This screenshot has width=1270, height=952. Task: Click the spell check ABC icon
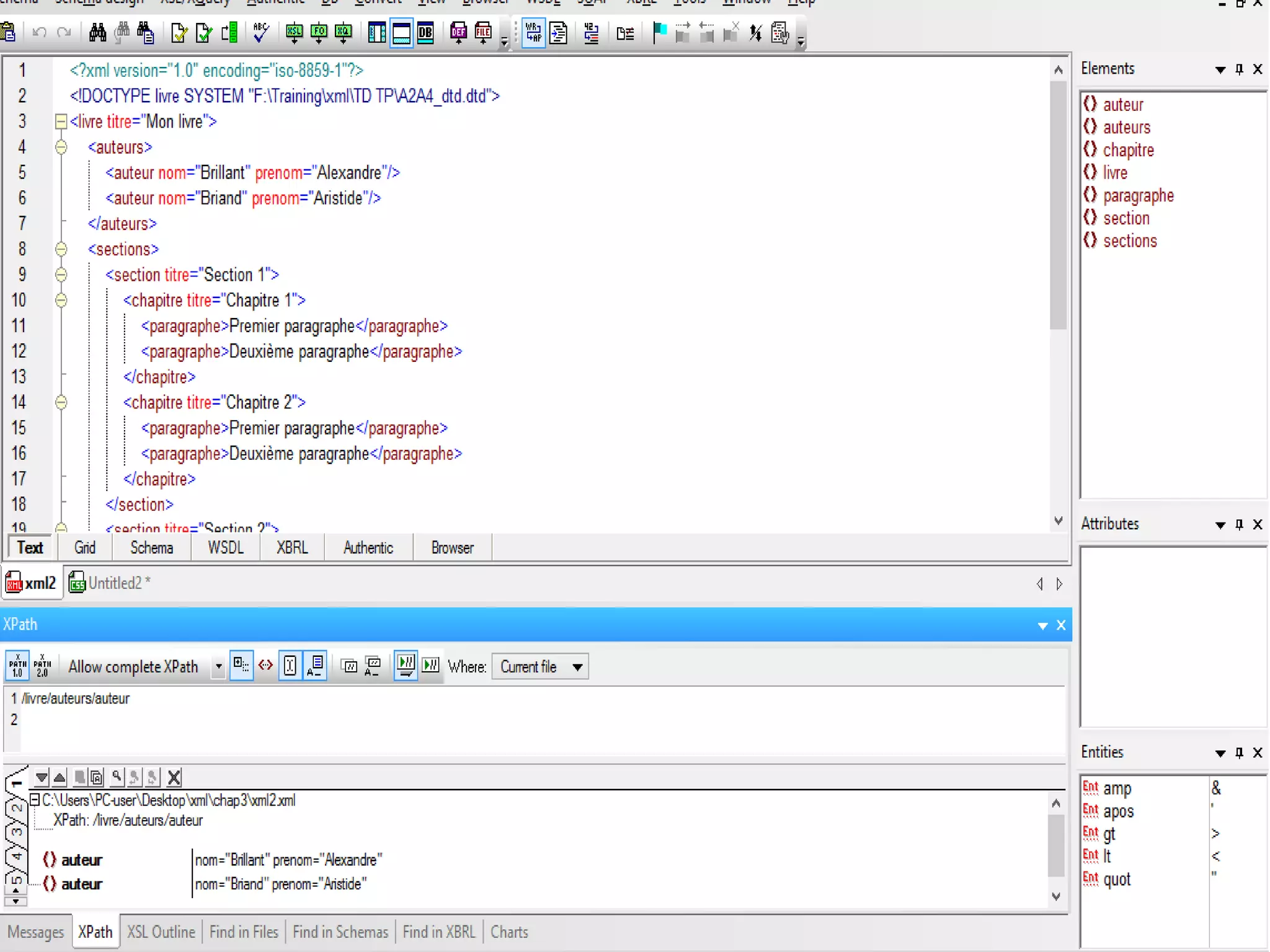pos(261,32)
